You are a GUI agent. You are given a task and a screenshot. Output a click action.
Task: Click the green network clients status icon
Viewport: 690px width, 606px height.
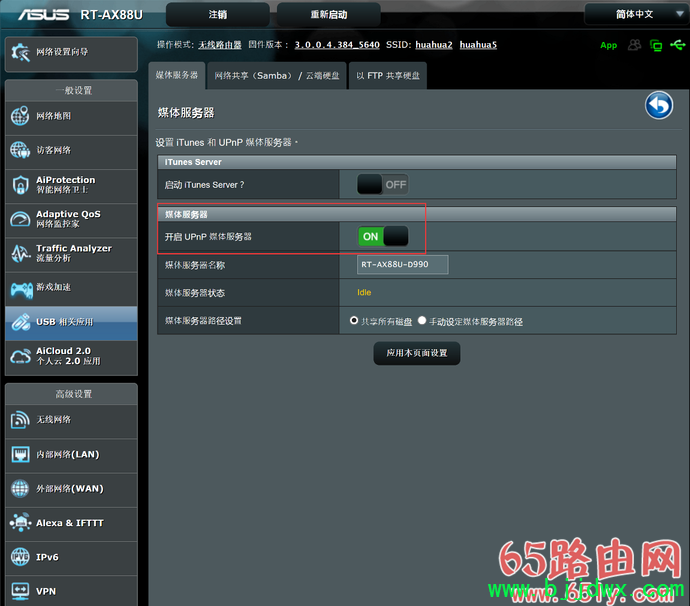coord(656,45)
